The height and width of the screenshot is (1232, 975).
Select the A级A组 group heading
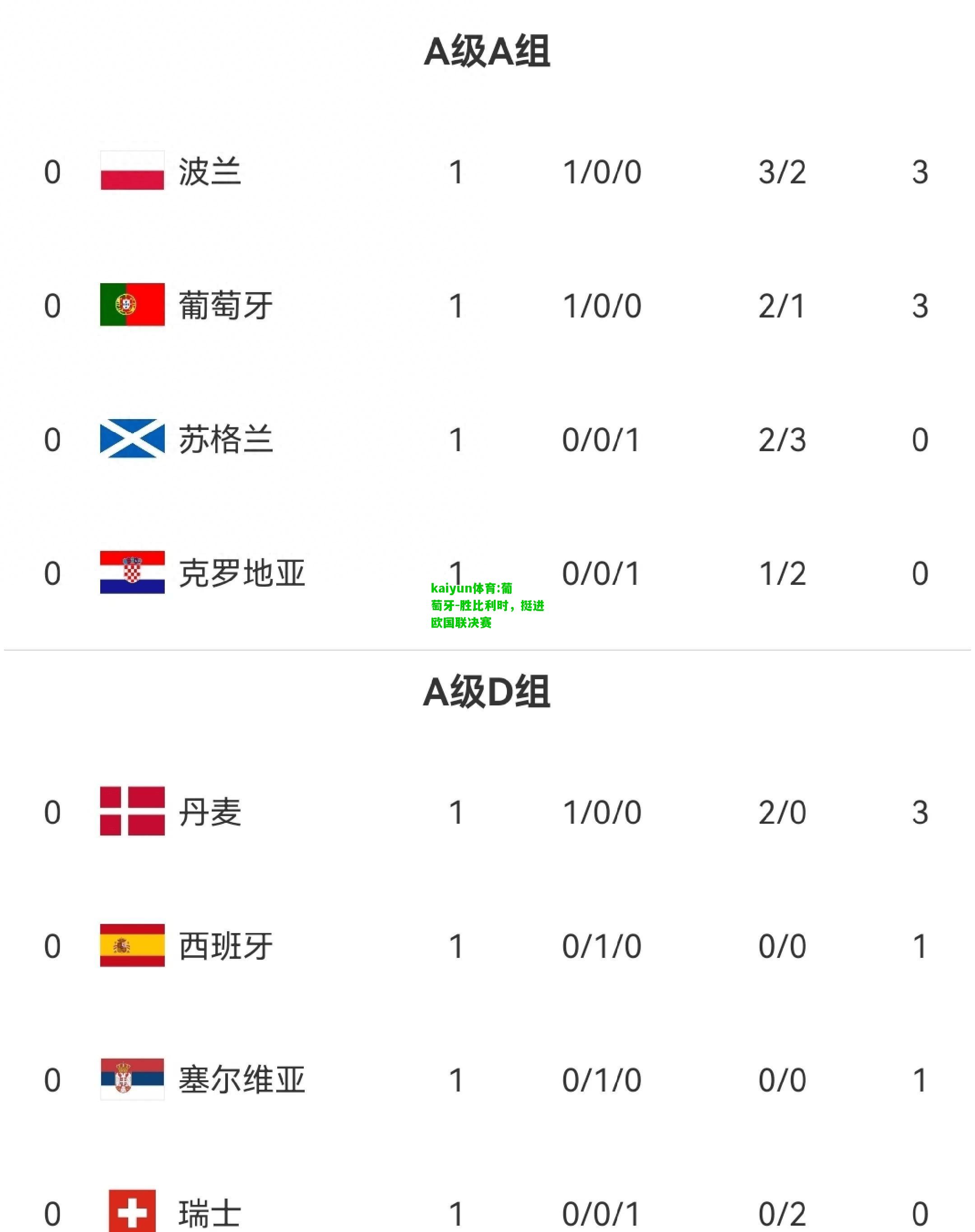tap(487, 51)
